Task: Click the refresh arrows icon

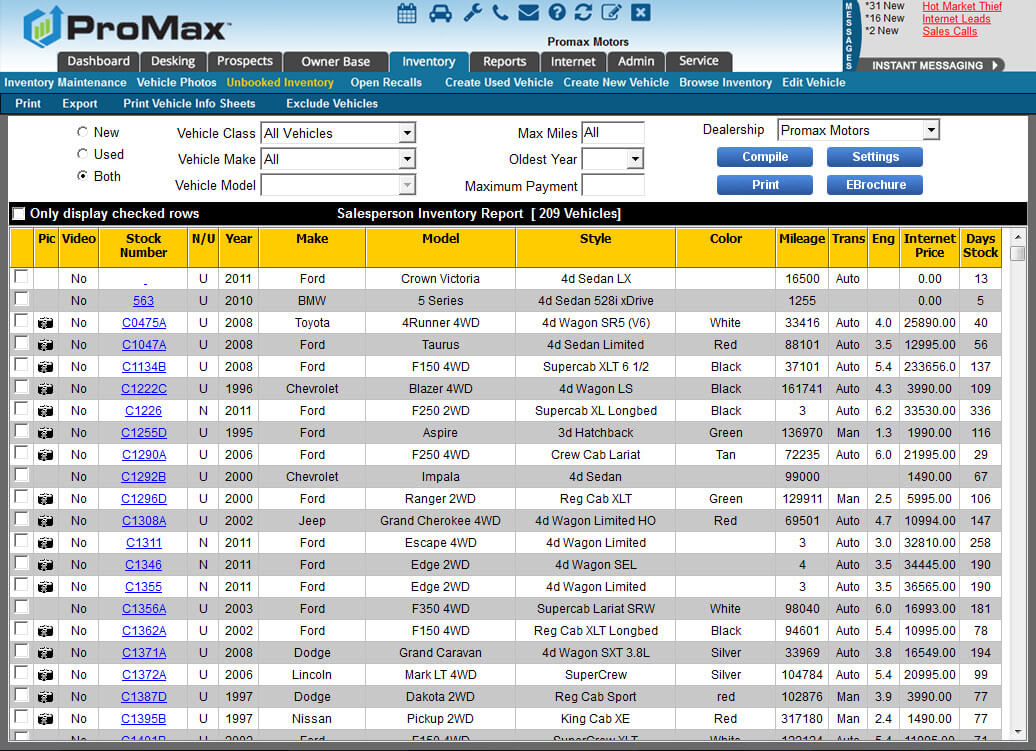Action: click(x=583, y=13)
